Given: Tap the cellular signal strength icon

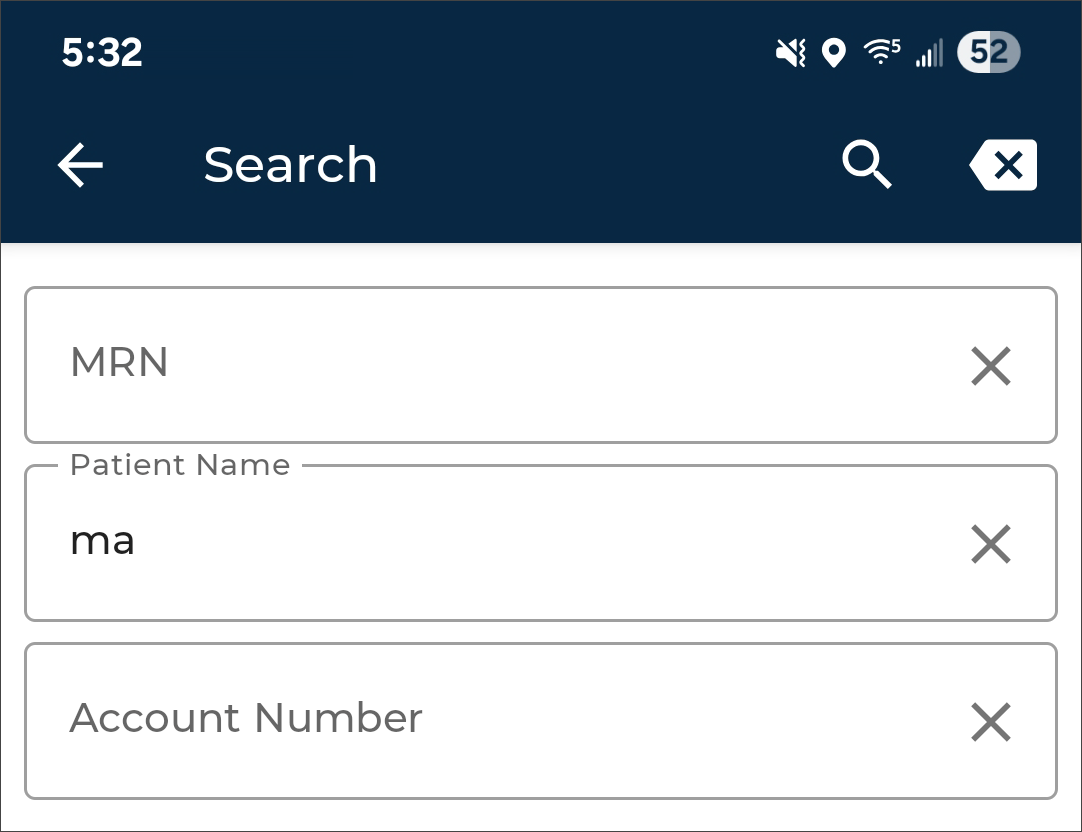Looking at the screenshot, I should [929, 52].
